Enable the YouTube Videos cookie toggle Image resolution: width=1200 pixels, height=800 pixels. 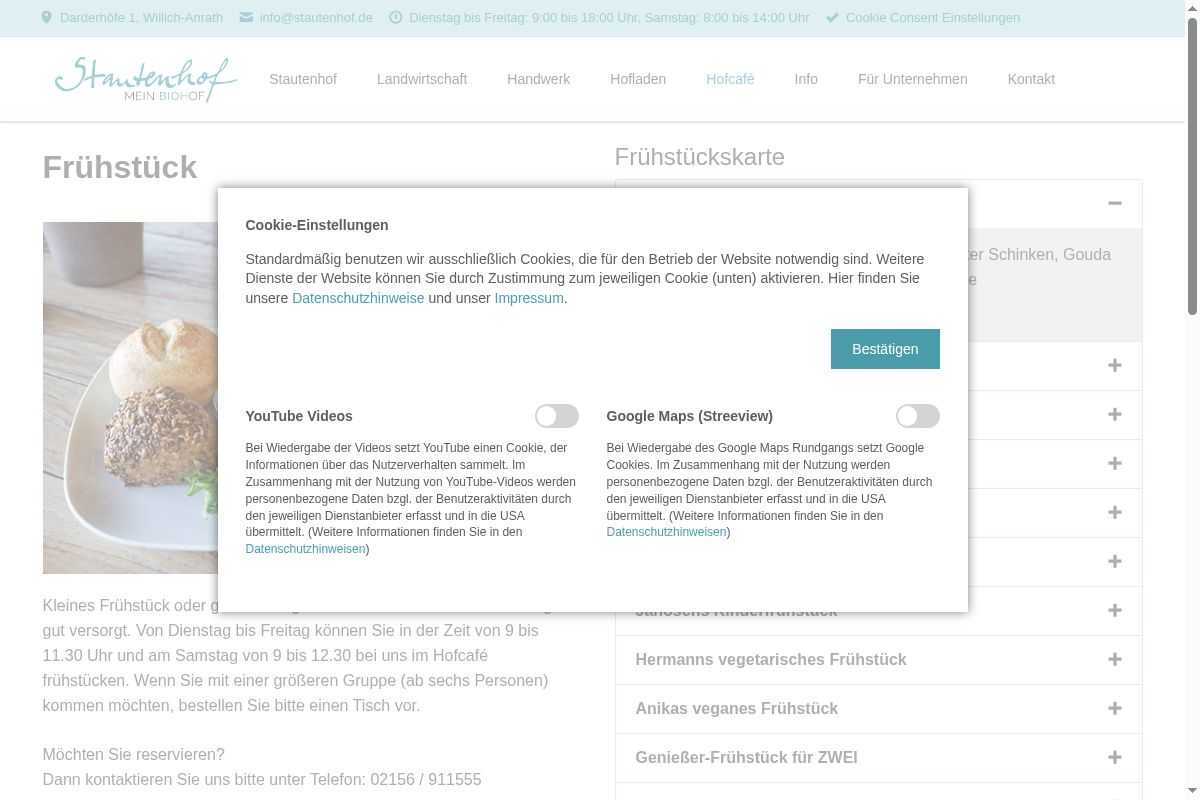click(x=556, y=416)
